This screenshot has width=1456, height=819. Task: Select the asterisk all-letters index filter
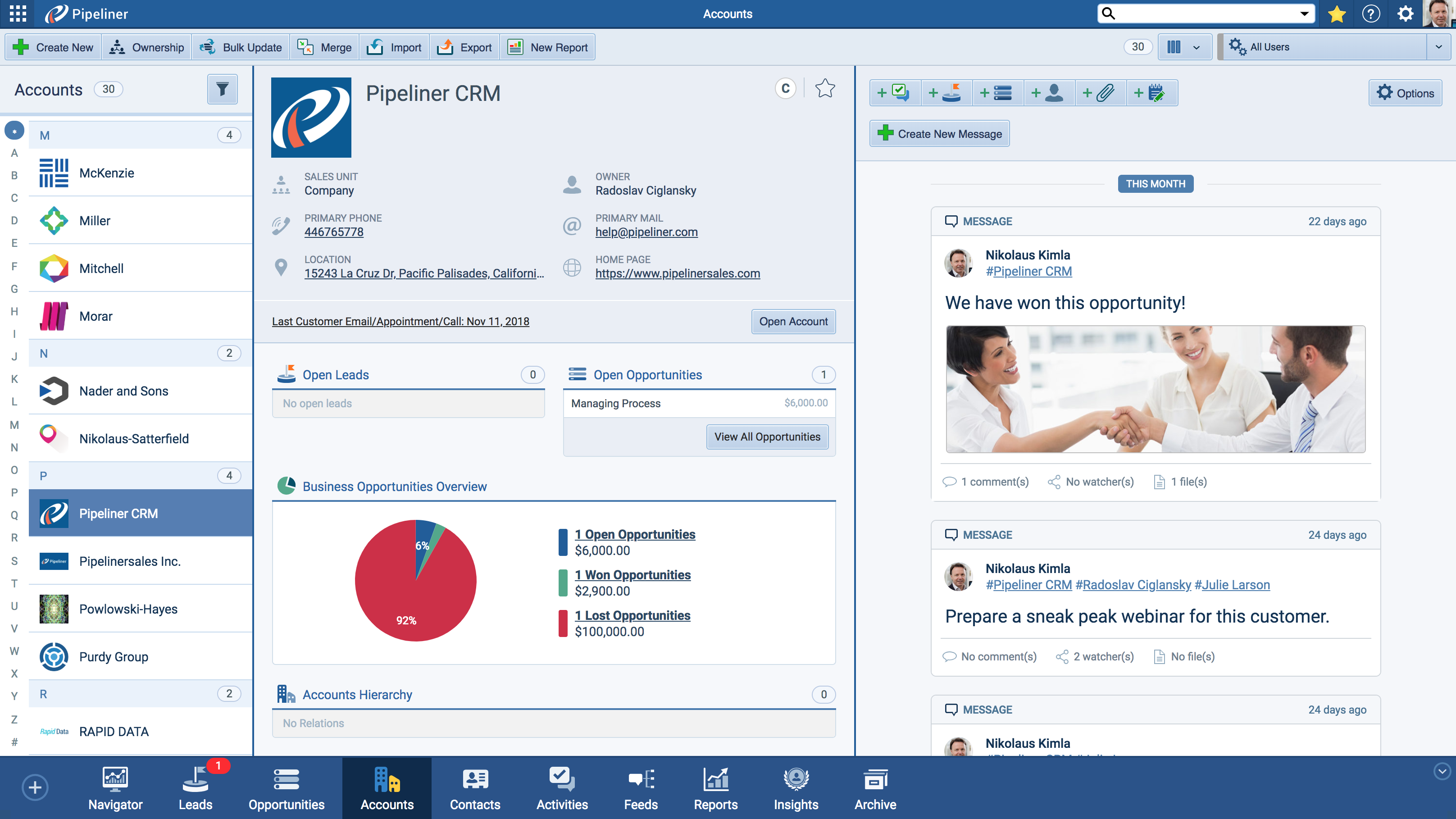[x=14, y=131]
